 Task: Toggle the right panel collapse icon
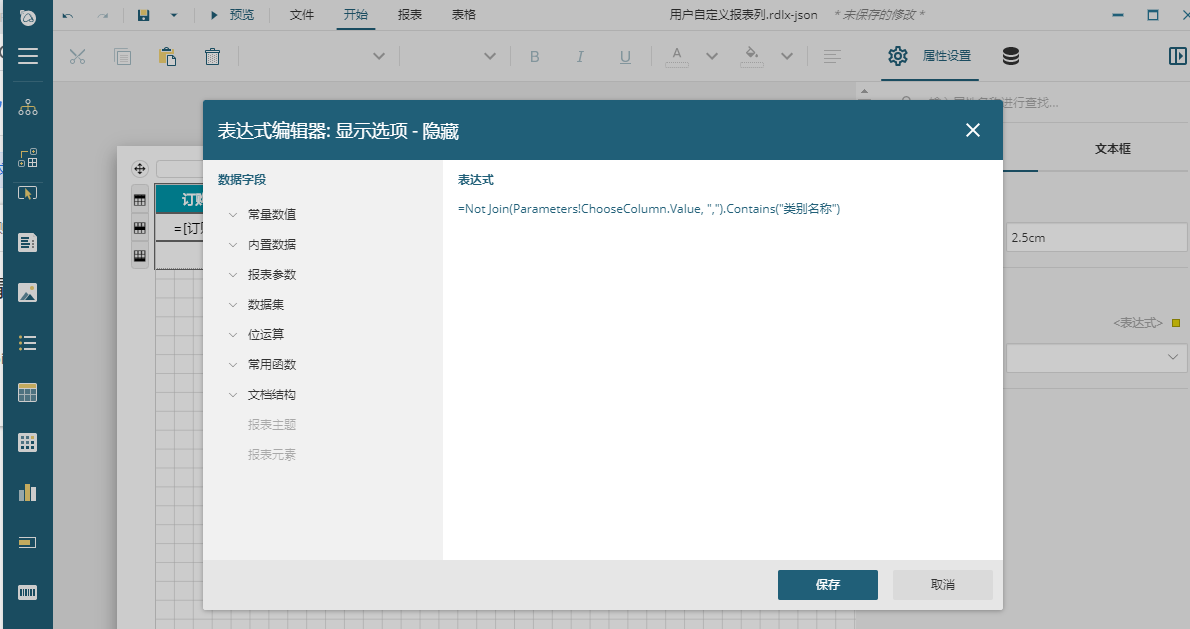1177,56
